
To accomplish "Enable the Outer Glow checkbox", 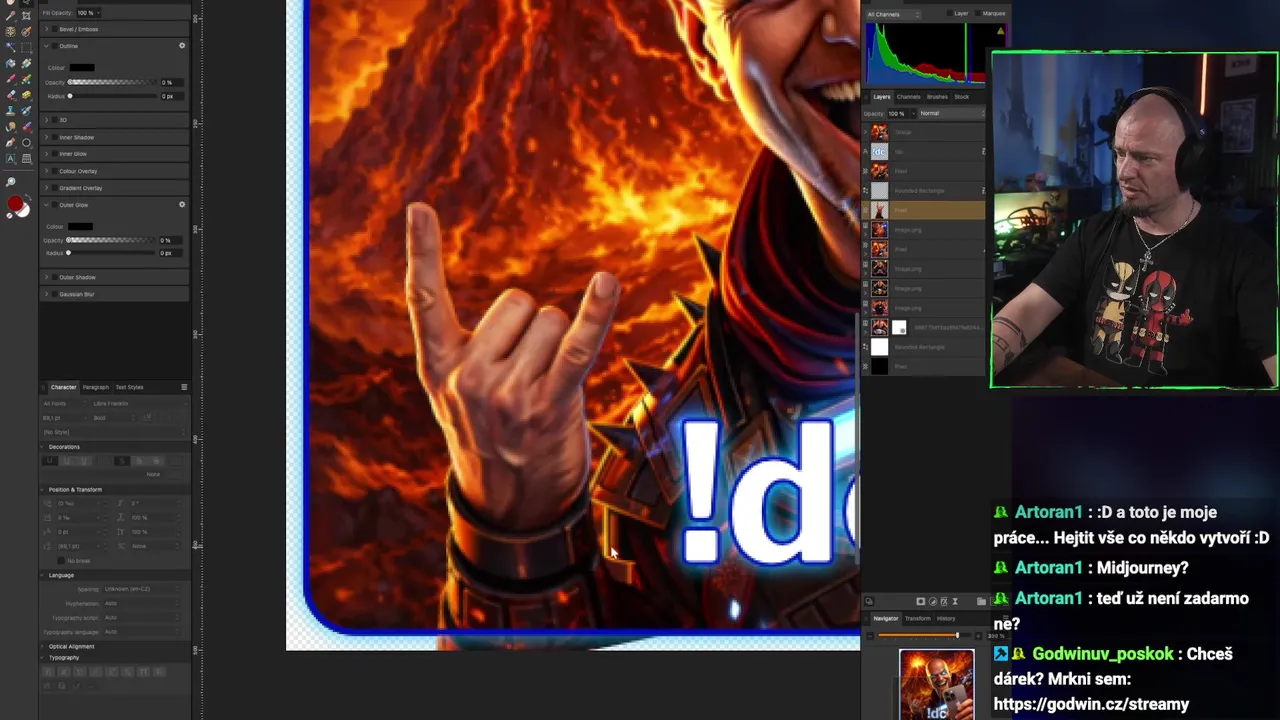I will tap(55, 205).
